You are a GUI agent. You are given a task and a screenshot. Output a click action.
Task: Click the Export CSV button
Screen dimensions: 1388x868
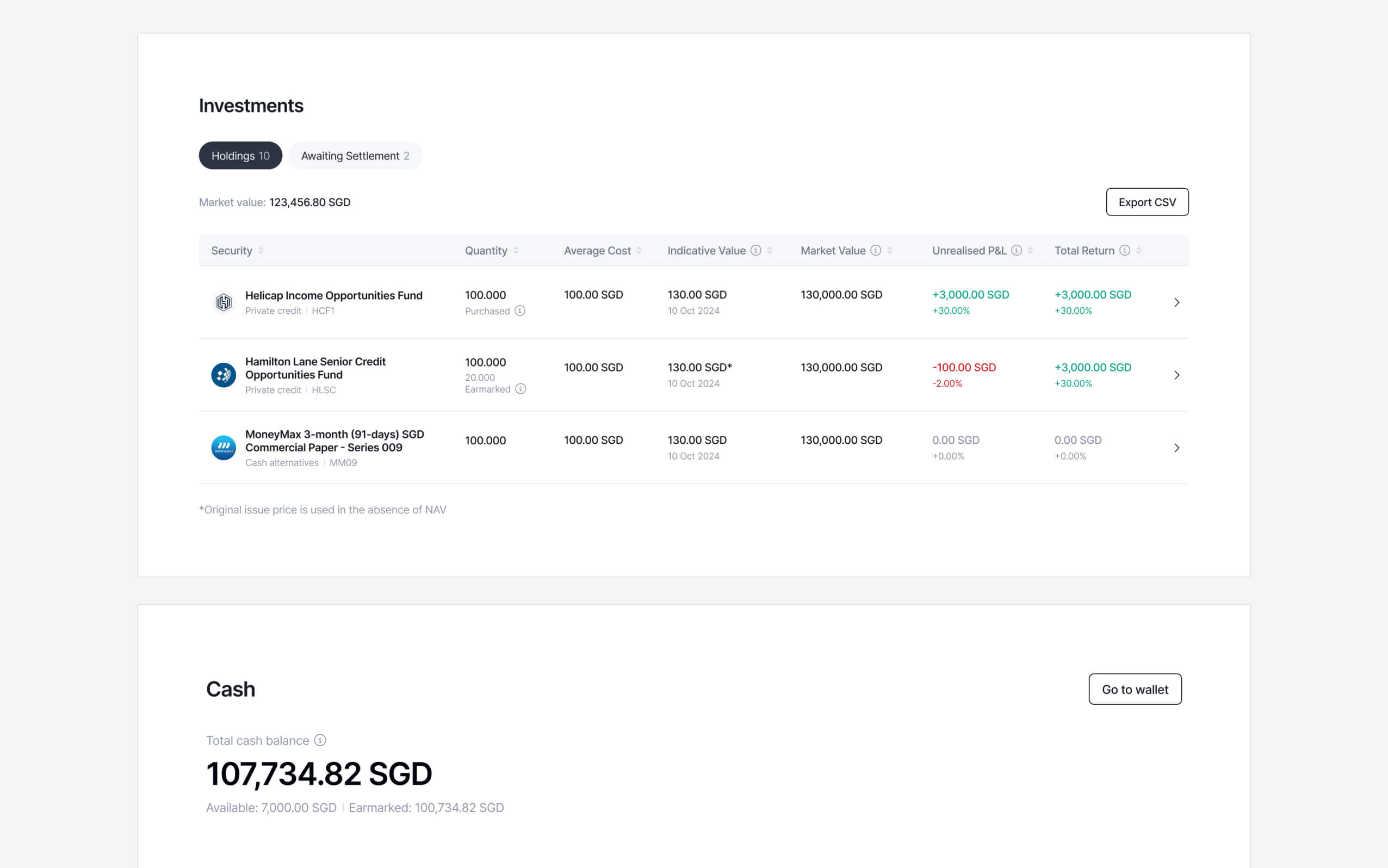coord(1147,201)
